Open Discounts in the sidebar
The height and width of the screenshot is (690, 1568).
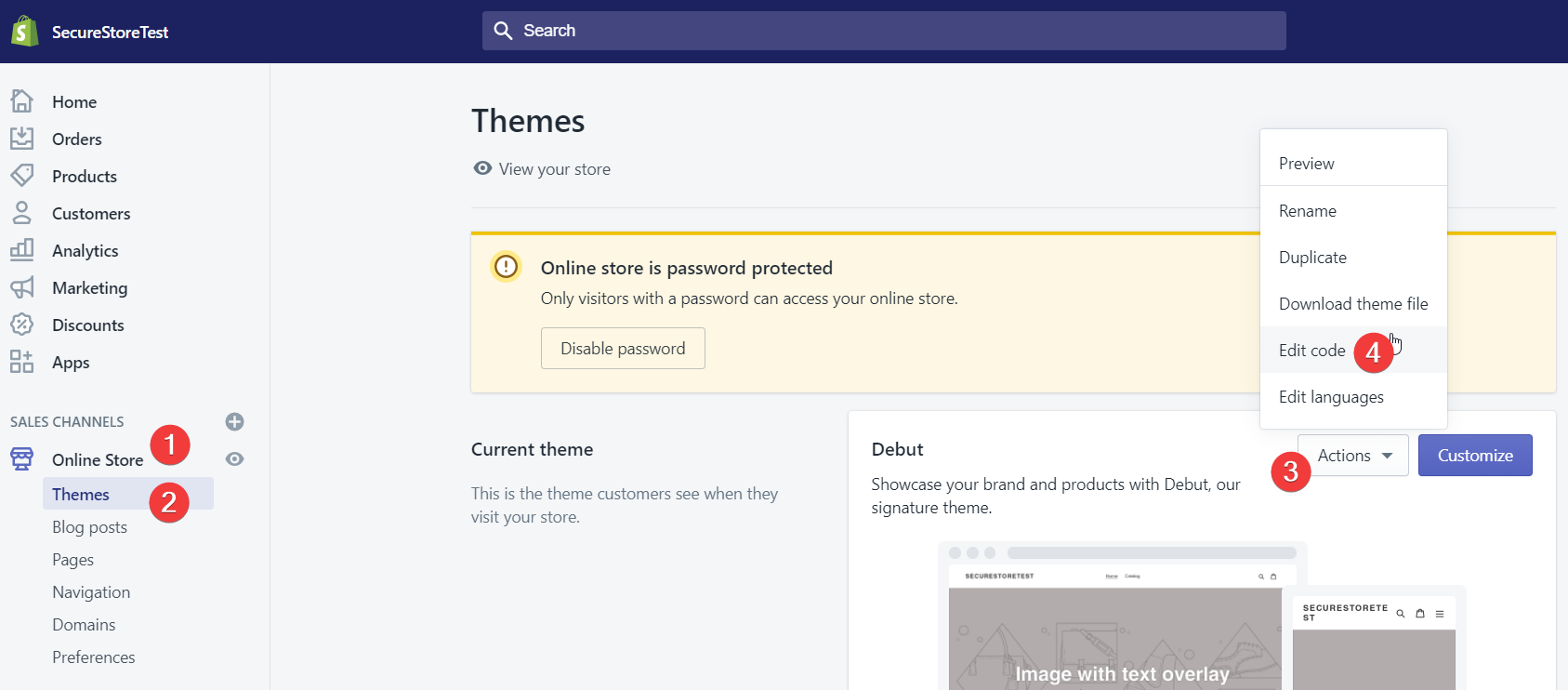88,325
